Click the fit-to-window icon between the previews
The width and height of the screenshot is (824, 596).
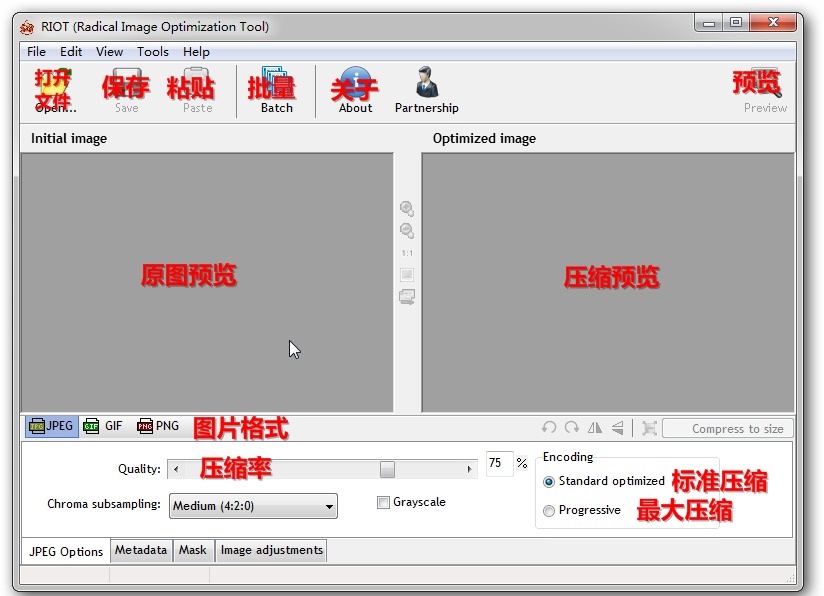pos(407,274)
